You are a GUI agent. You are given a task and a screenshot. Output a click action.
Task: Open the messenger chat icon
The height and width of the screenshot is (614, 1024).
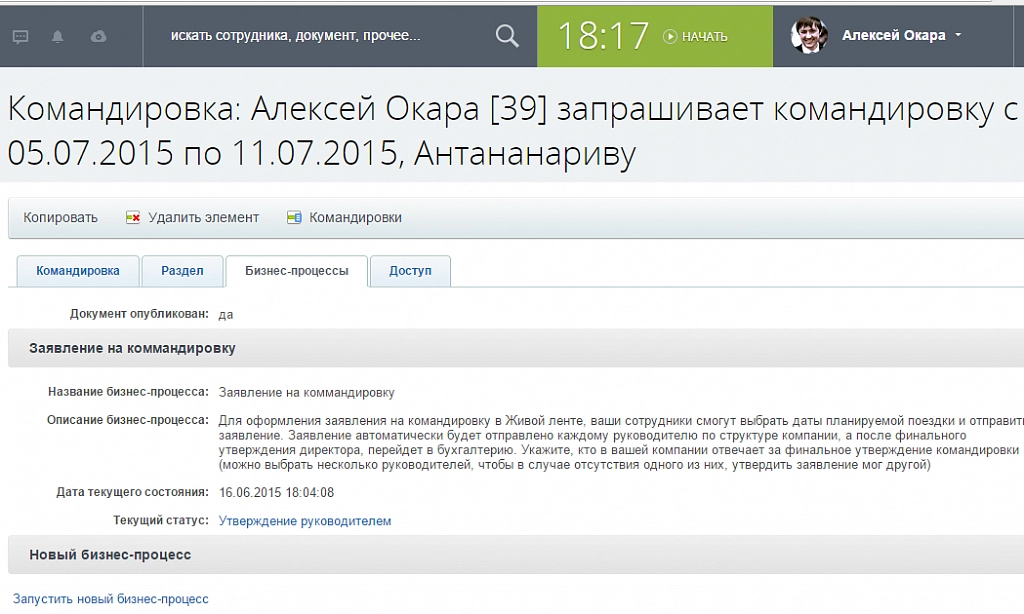click(x=22, y=35)
